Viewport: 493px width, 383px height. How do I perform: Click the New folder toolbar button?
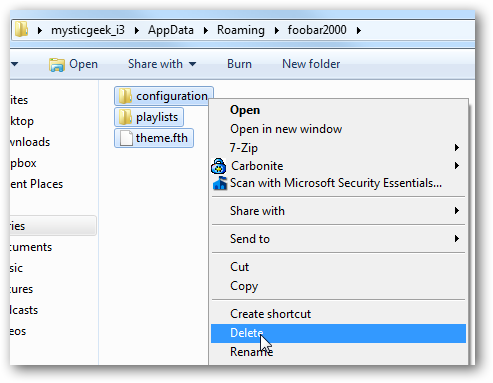[311, 64]
